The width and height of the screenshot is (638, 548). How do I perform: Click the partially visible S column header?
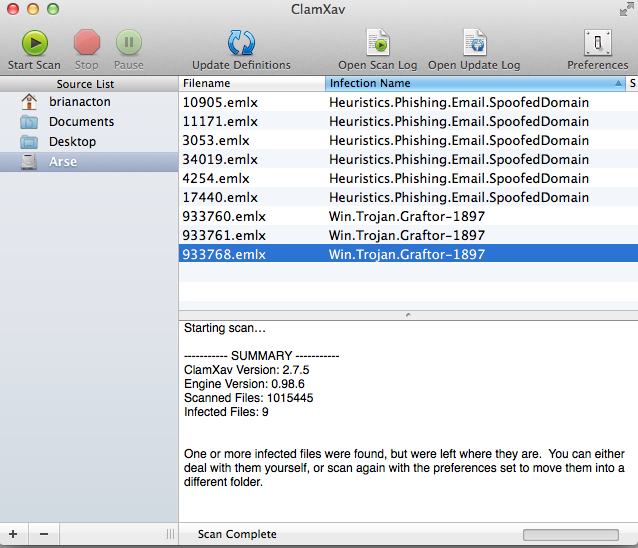click(632, 83)
